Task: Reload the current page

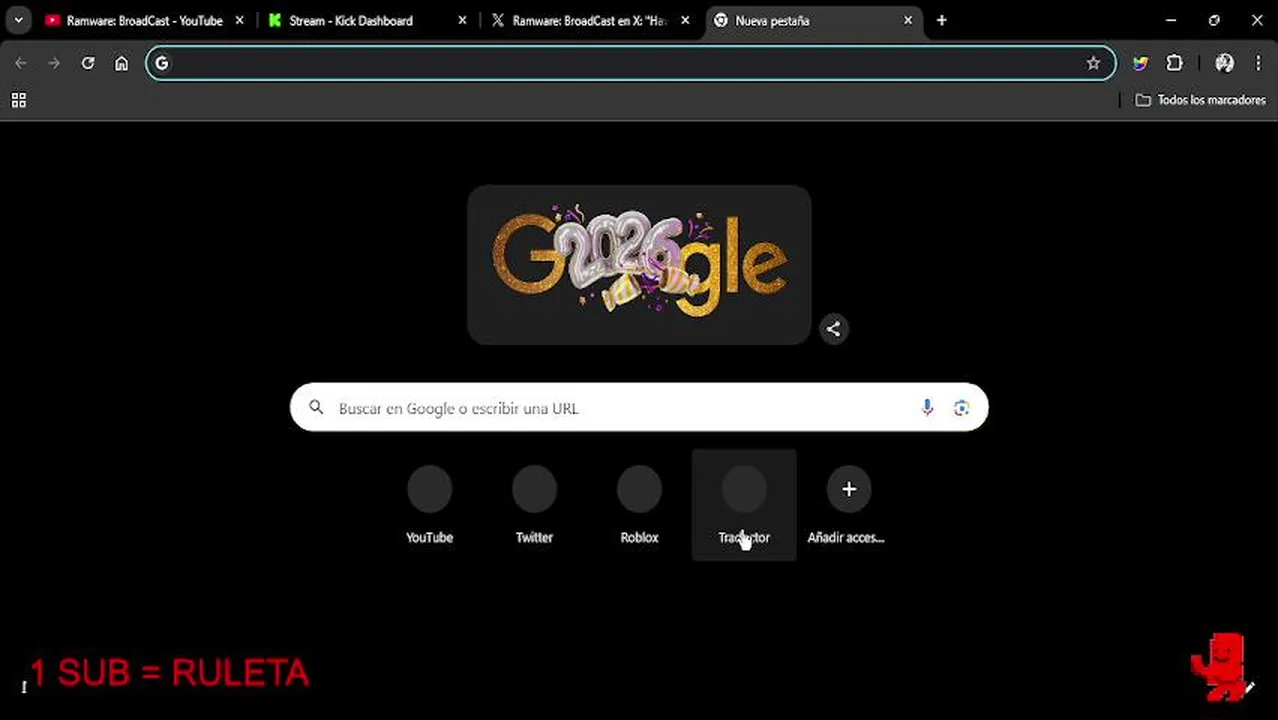Action: [88, 63]
